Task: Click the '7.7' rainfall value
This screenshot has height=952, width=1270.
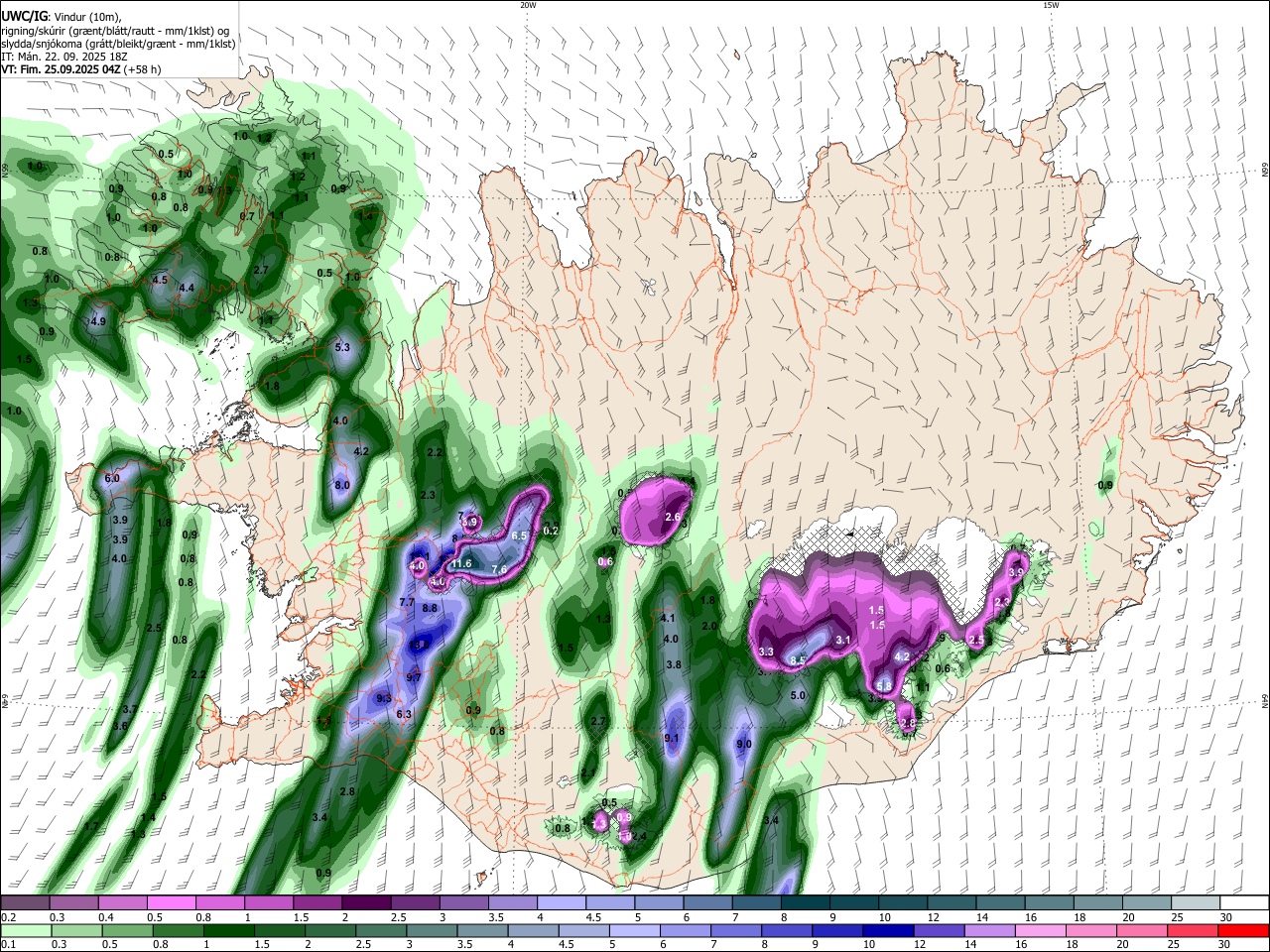Action: [407, 602]
